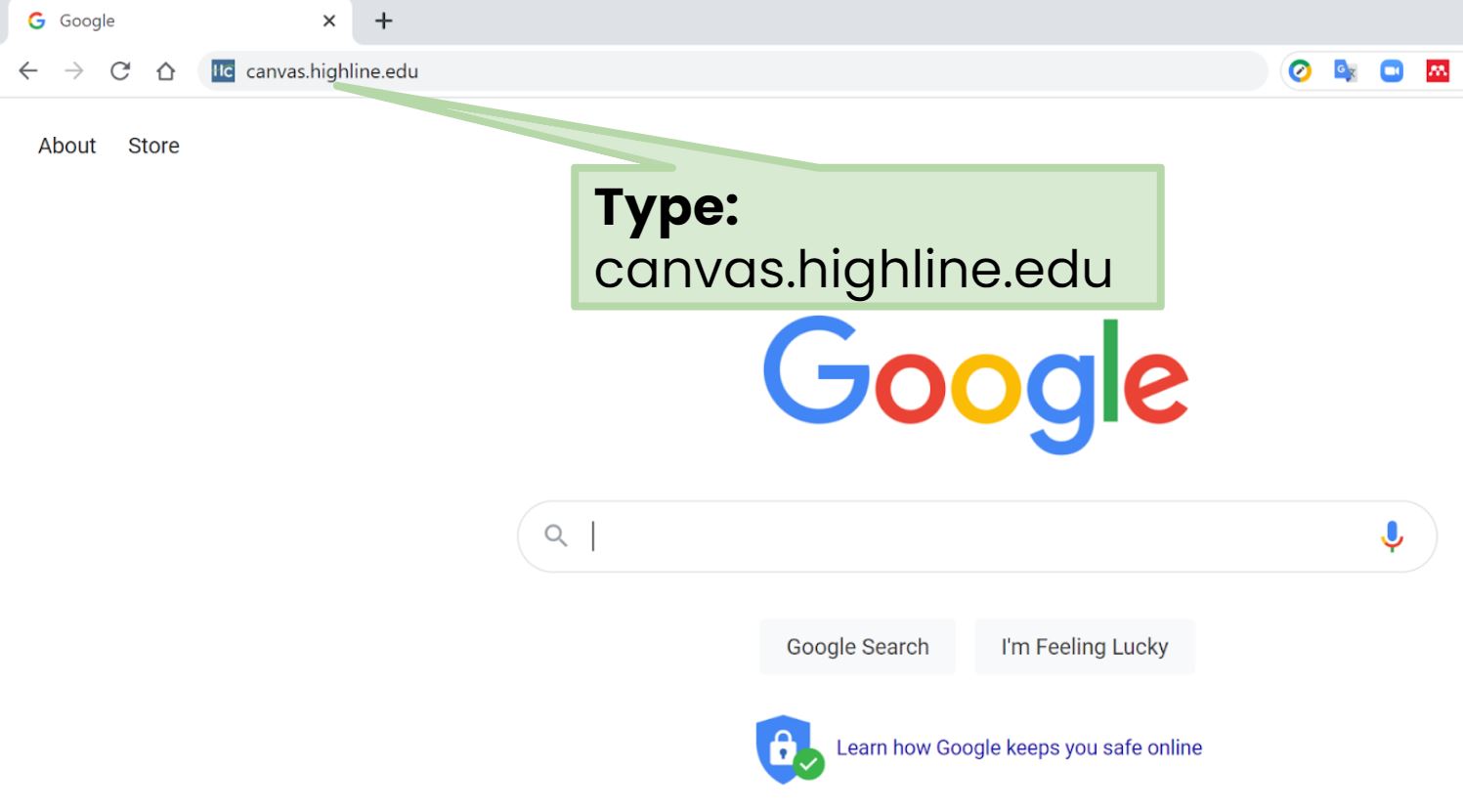The height and width of the screenshot is (812, 1463).
Task: Click the safety shield icon
Action: (x=789, y=749)
